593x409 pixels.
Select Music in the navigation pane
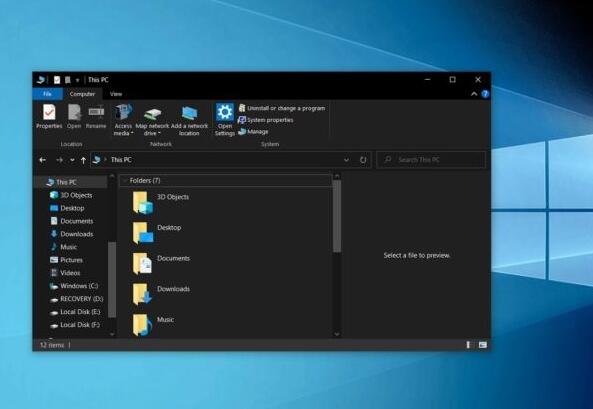(64, 247)
